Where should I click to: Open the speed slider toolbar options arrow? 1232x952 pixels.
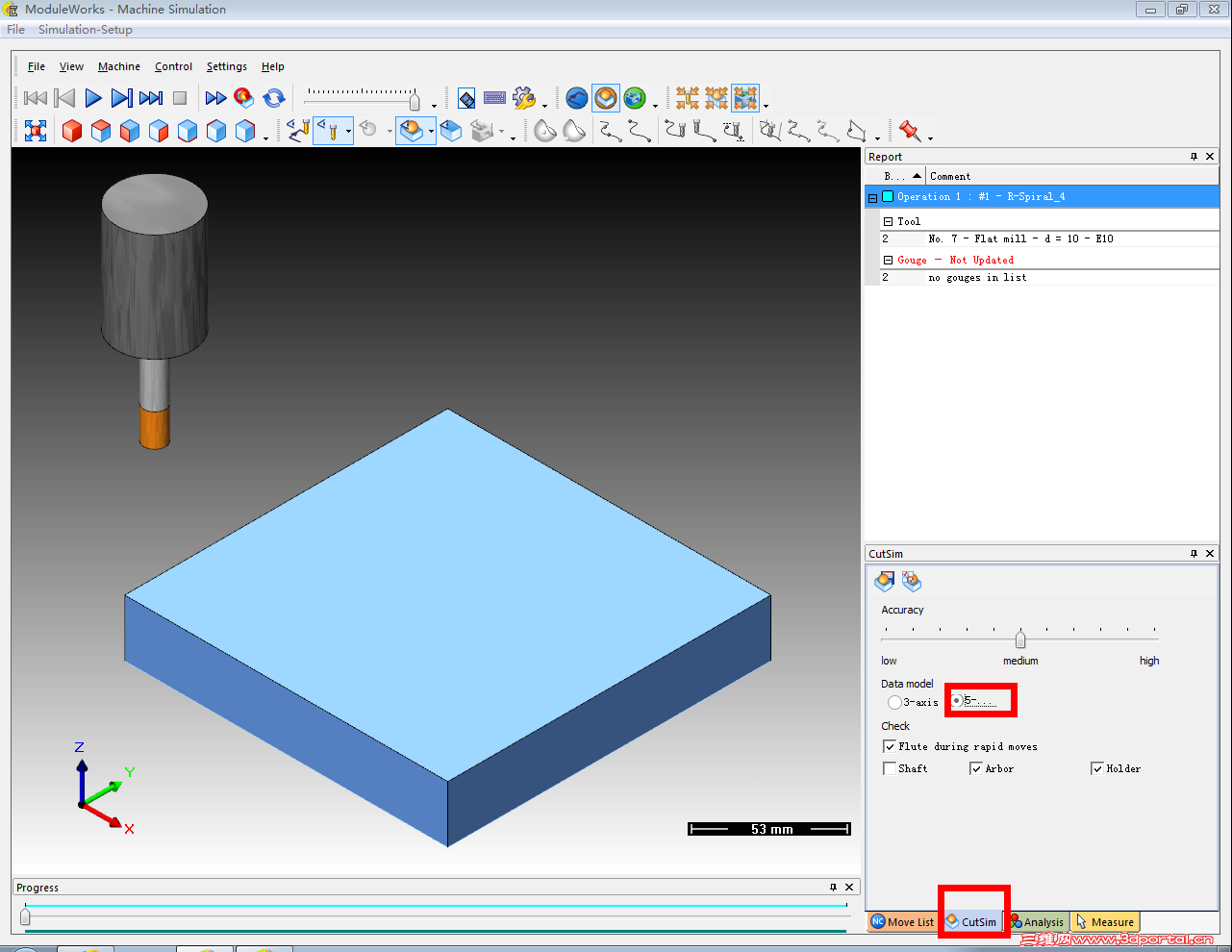[x=434, y=105]
